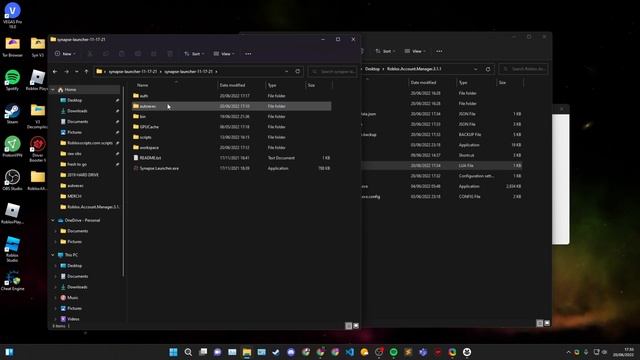The image size is (640, 360).
Task: Click the Rename icon in front window toolbar
Action: pos(138,53)
